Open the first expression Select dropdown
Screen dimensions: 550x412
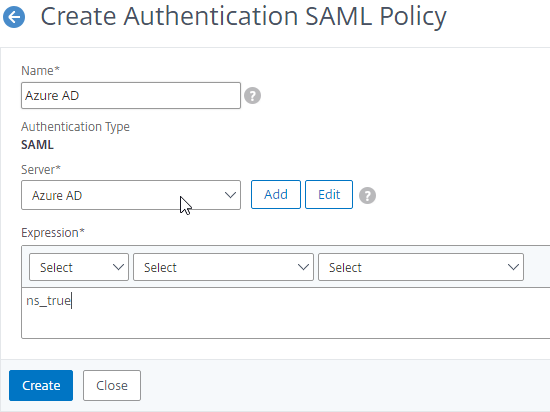pyautogui.click(x=79, y=267)
